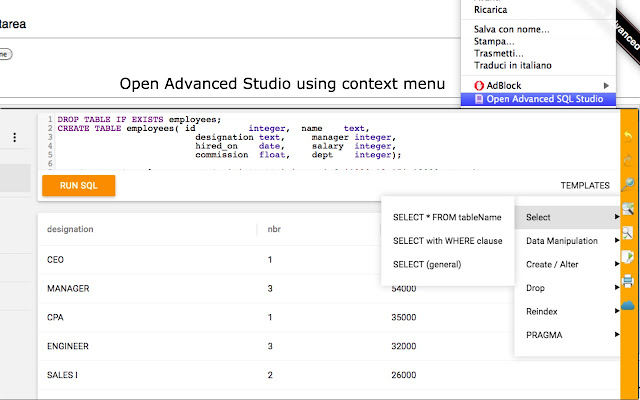640x400 pixels.
Task: Open the three-dot vertical menu
Action: (15, 138)
